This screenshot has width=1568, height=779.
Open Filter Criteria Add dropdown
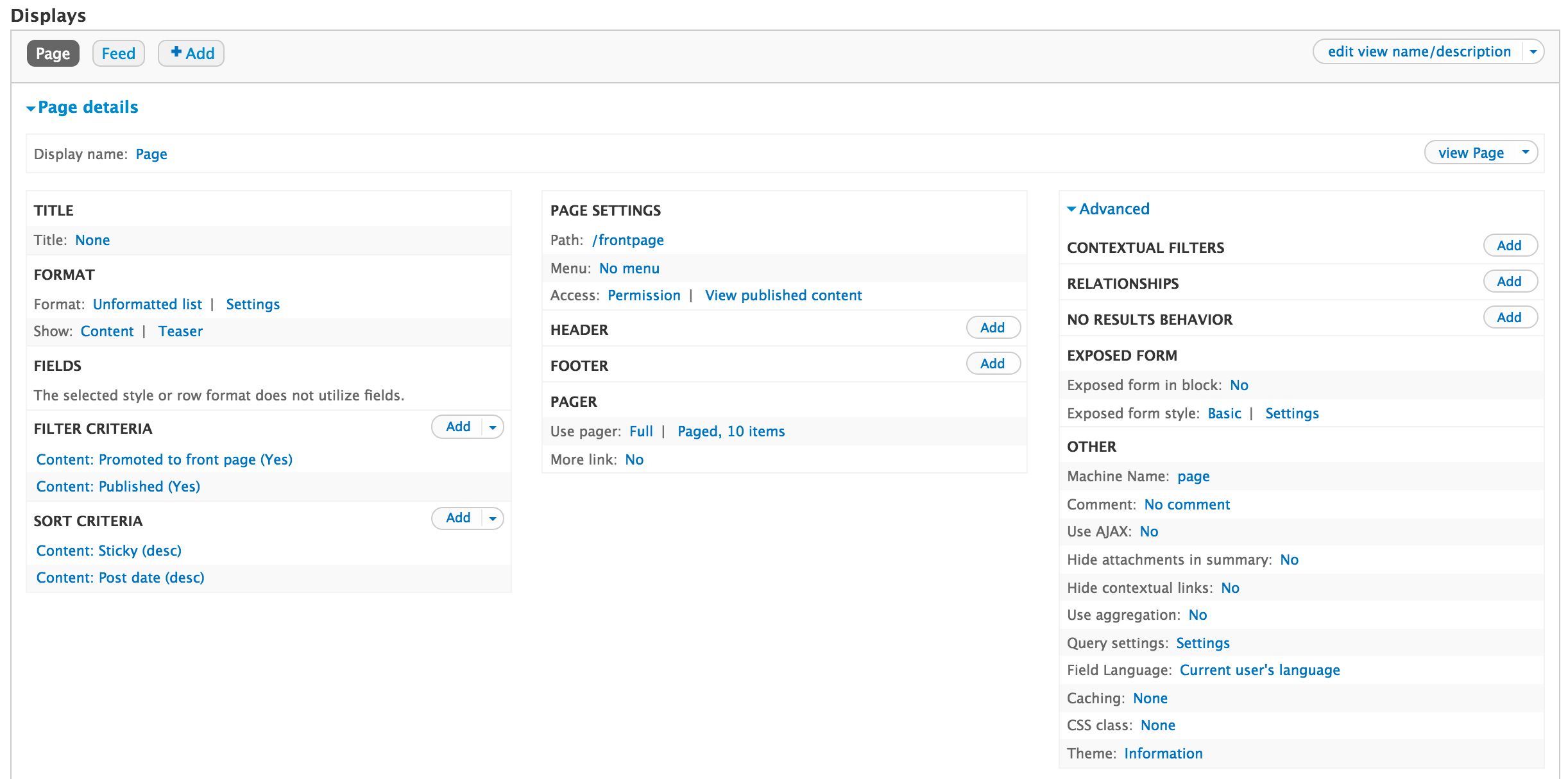[494, 428]
